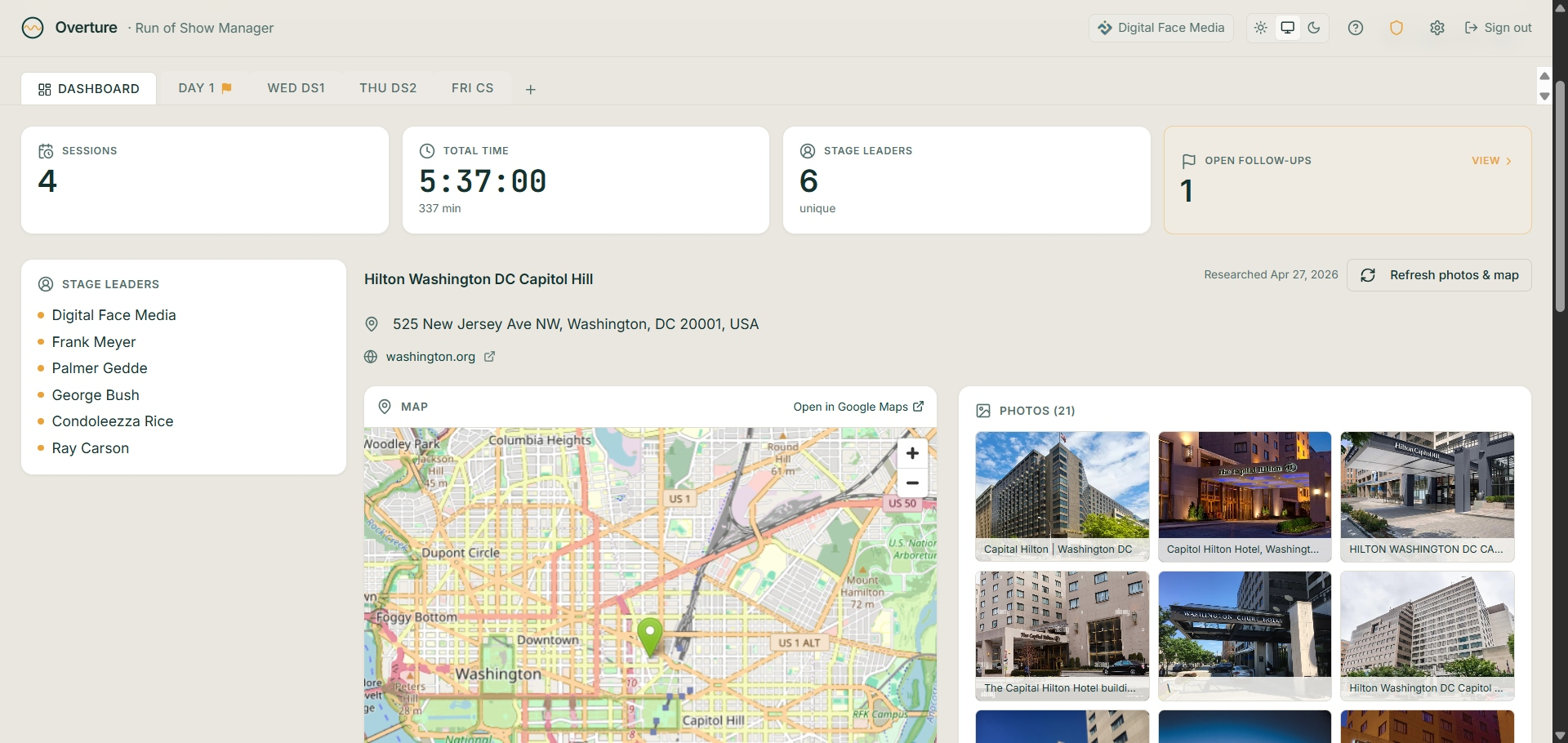
Task: Click the Sessions card showing 4
Action: coord(205,180)
